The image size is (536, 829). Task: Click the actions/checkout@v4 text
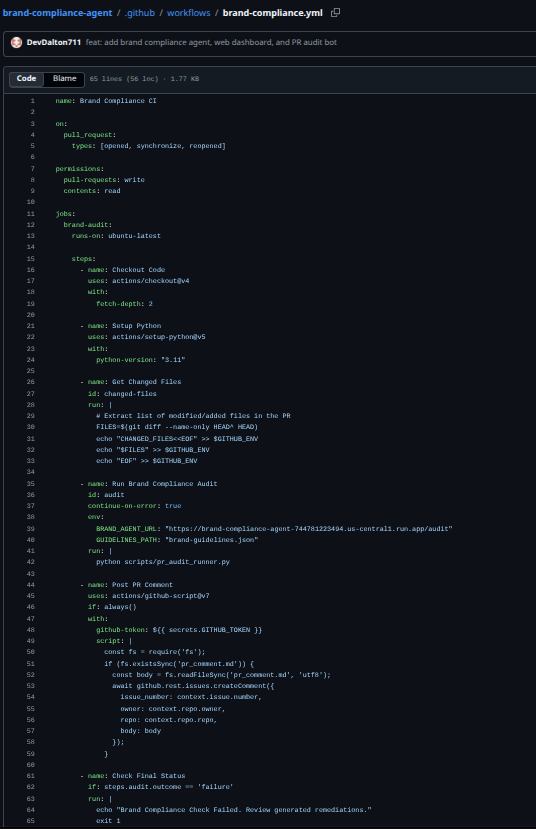pos(151,281)
